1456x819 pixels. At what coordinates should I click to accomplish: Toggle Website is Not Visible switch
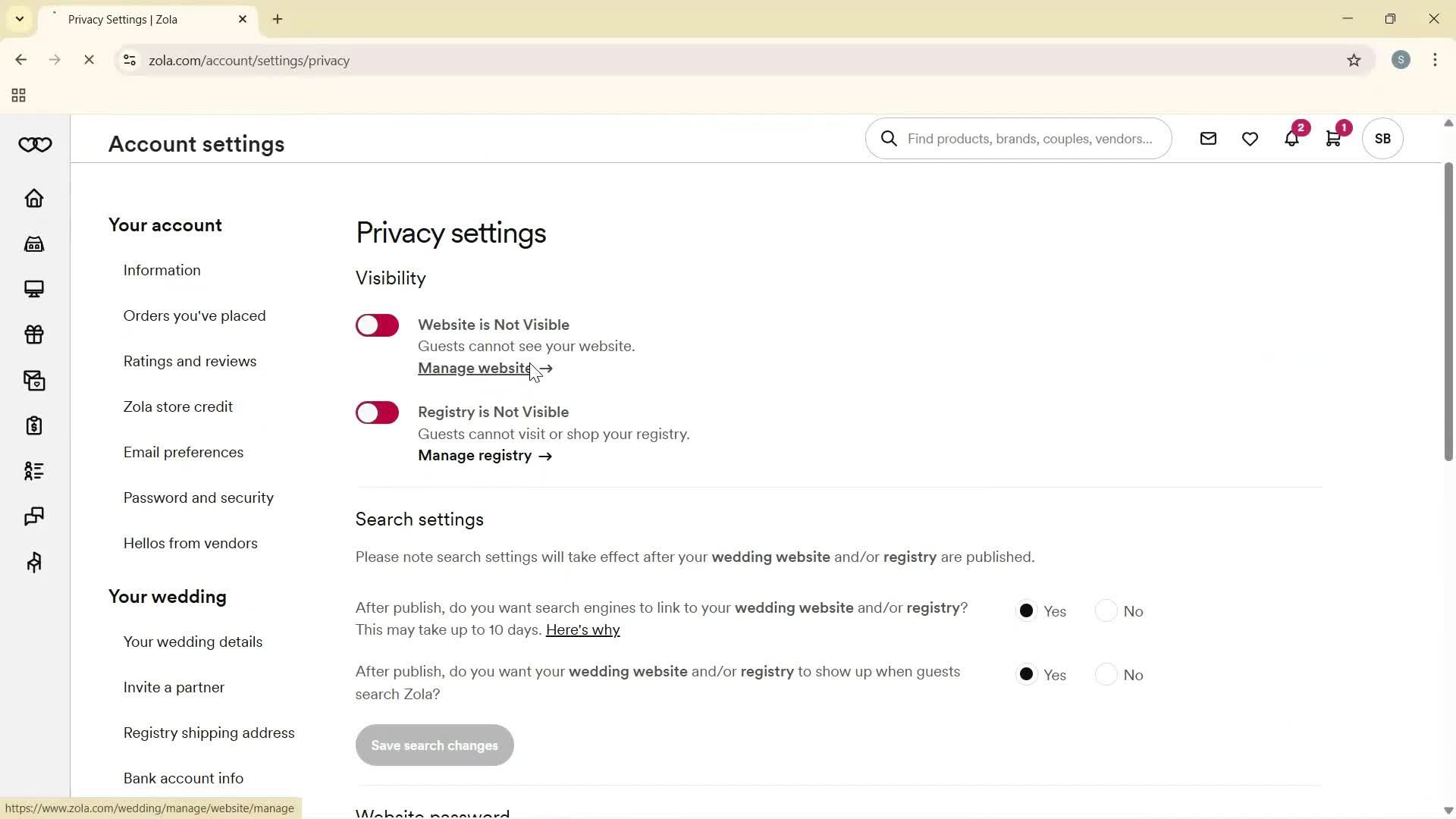[377, 325]
